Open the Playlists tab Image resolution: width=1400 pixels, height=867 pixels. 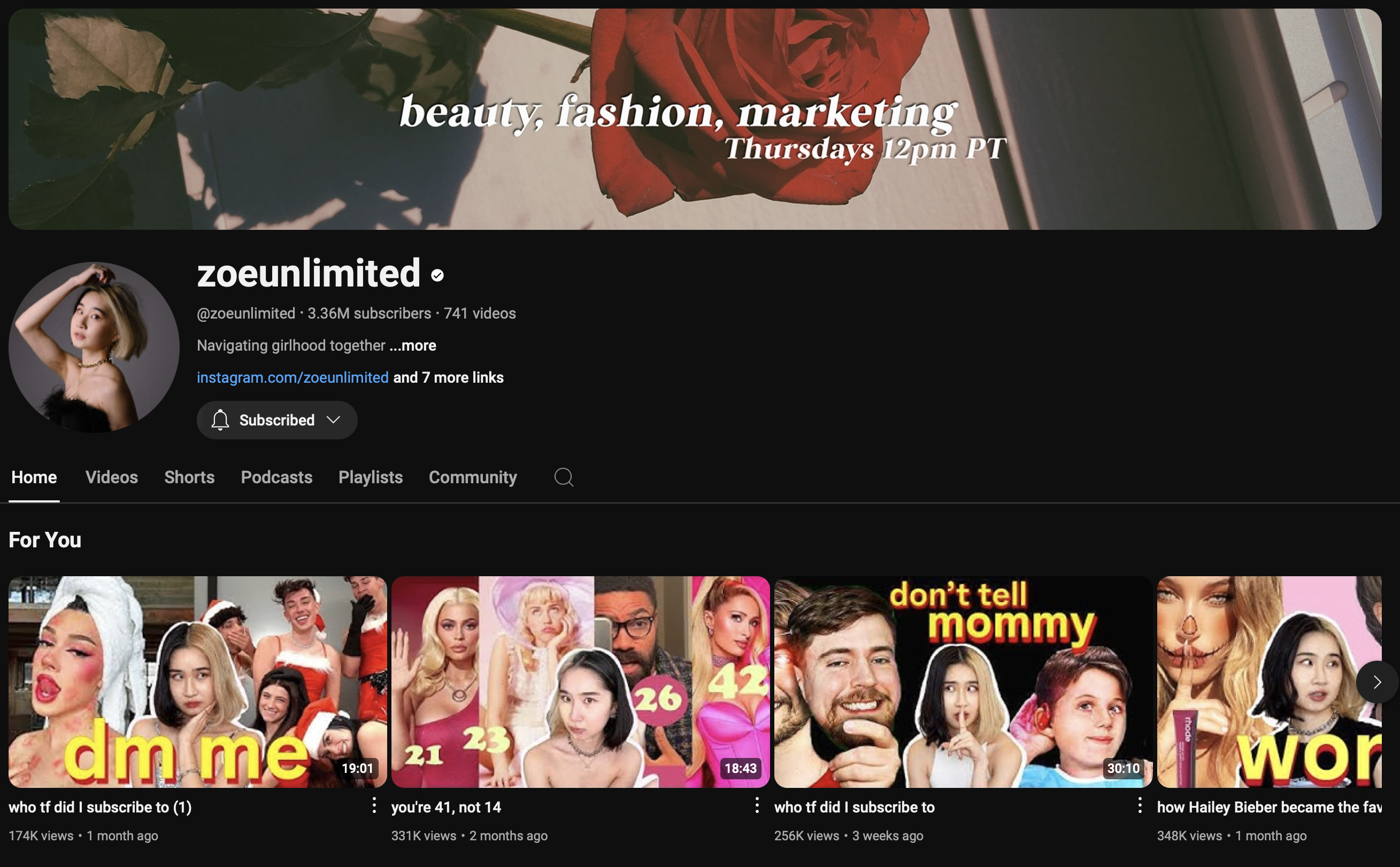(x=371, y=477)
